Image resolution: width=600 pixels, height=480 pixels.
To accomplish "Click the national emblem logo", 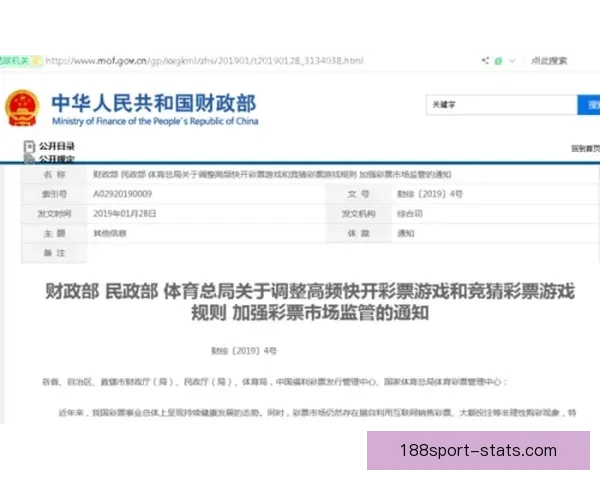I will (22, 108).
